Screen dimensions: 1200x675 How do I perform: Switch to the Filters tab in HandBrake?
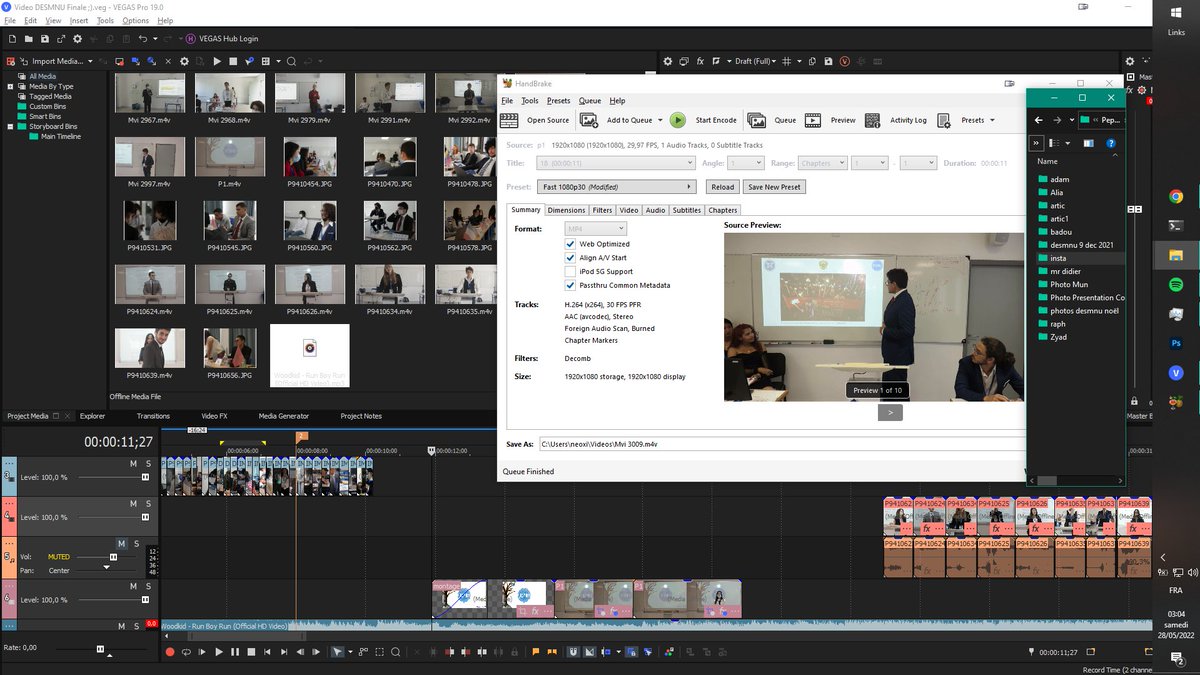[x=602, y=210]
